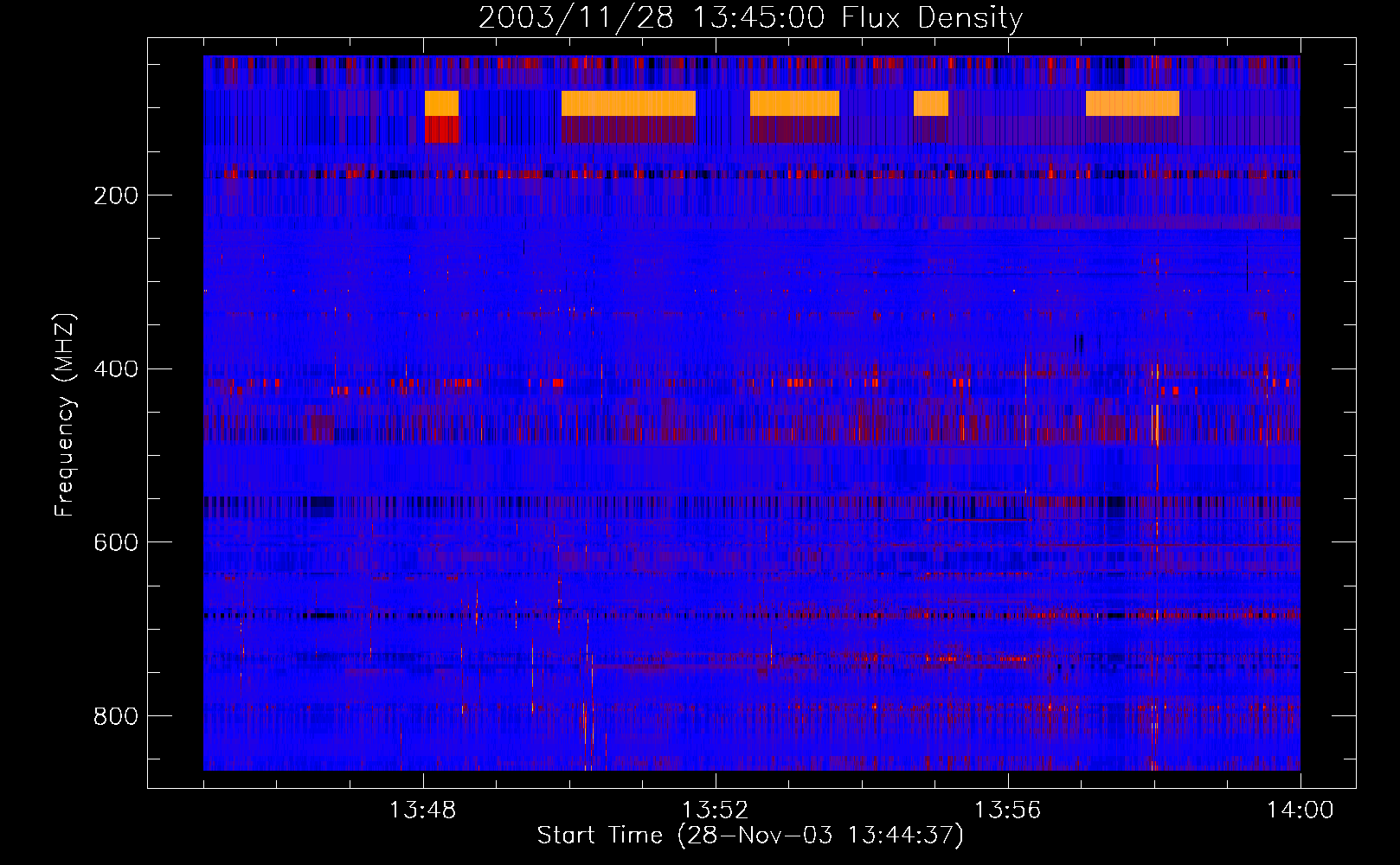Click the 'Frequency (MHZ)' axis label

click(x=65, y=415)
